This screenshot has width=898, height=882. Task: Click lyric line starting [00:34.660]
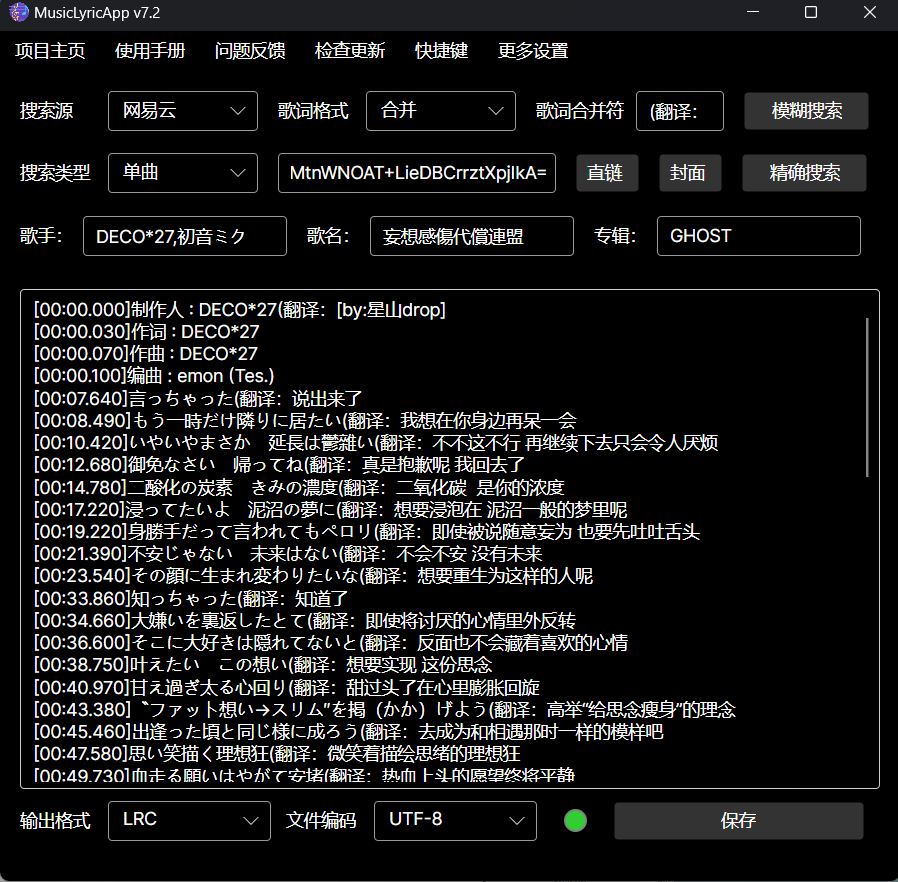305,621
